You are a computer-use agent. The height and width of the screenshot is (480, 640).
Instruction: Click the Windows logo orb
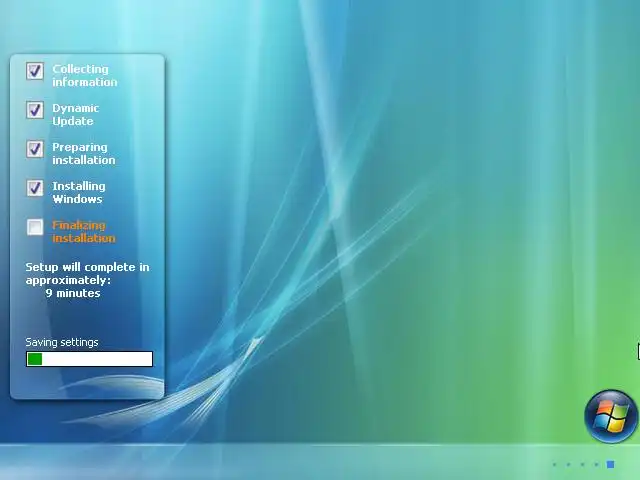pyautogui.click(x=611, y=416)
